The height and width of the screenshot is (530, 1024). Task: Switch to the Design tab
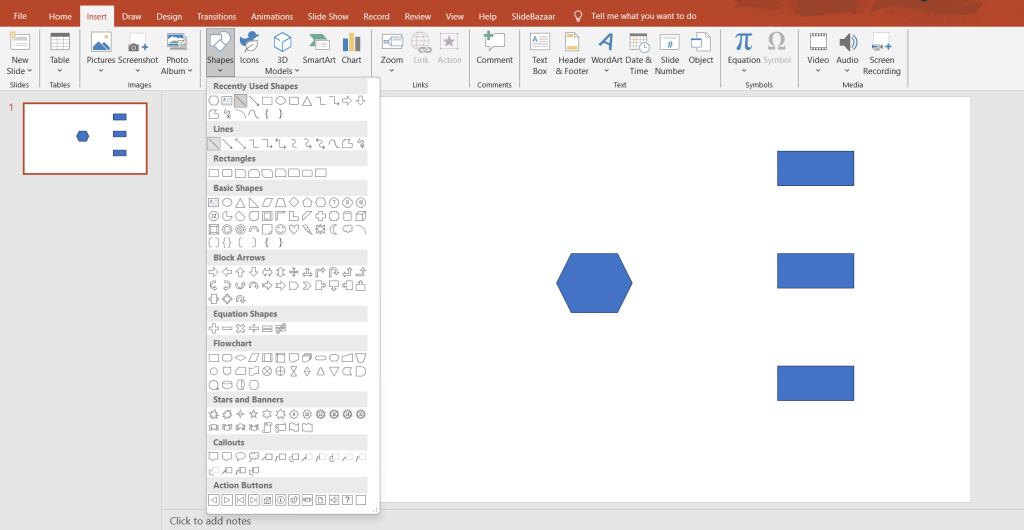pyautogui.click(x=169, y=17)
